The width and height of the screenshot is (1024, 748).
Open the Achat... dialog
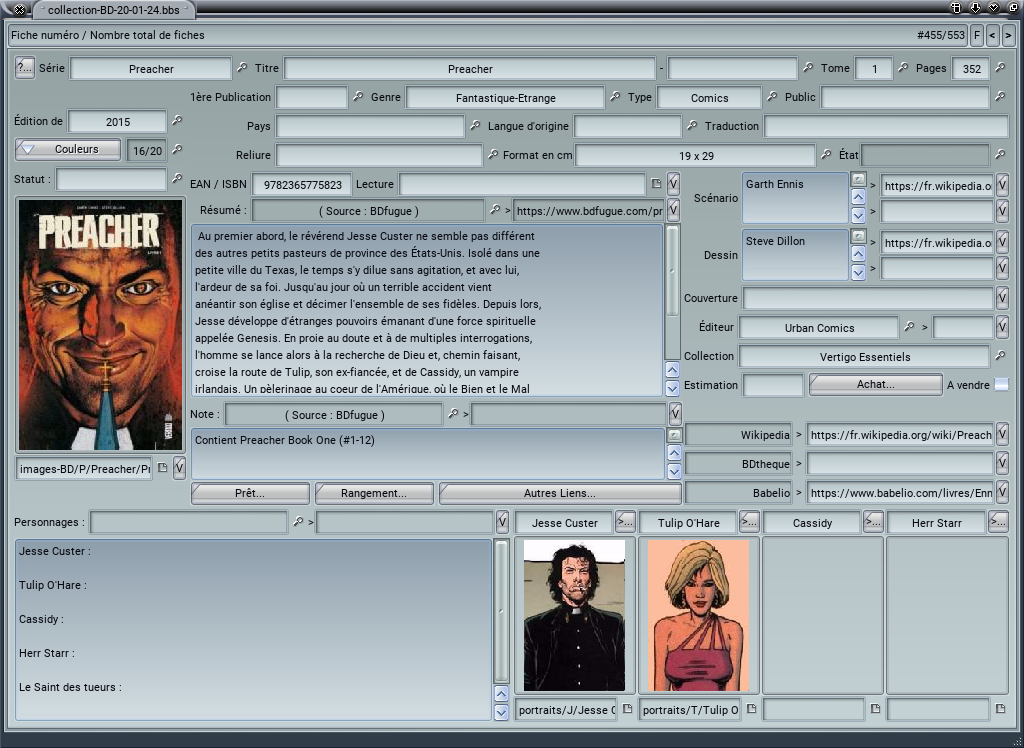876,385
